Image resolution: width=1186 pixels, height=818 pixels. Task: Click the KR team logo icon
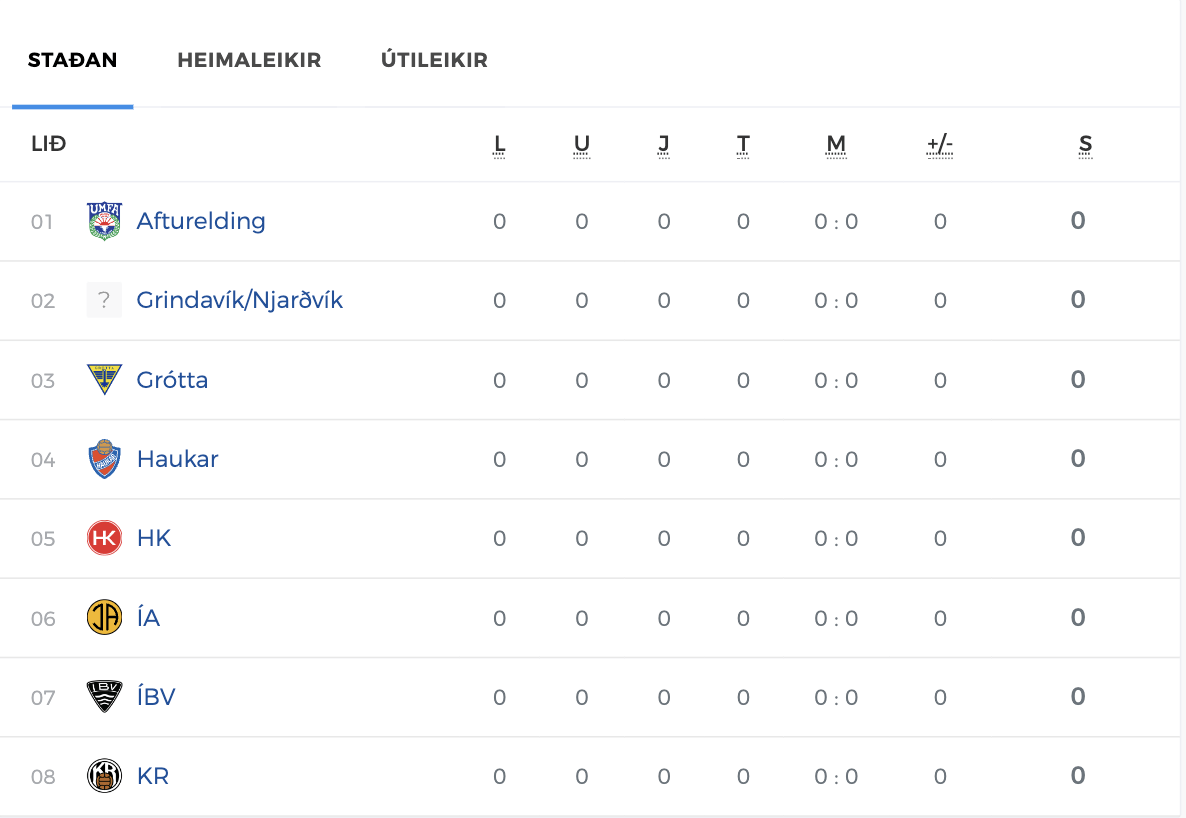(104, 776)
